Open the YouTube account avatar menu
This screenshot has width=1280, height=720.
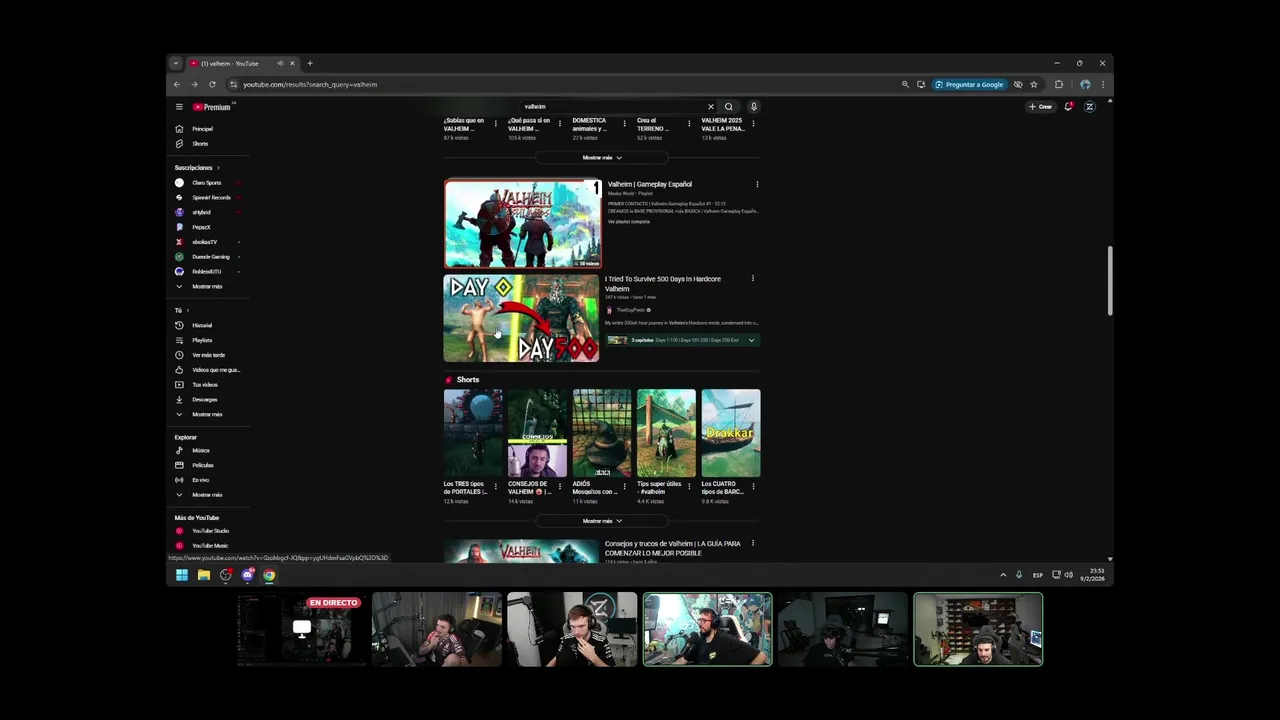tap(1090, 107)
